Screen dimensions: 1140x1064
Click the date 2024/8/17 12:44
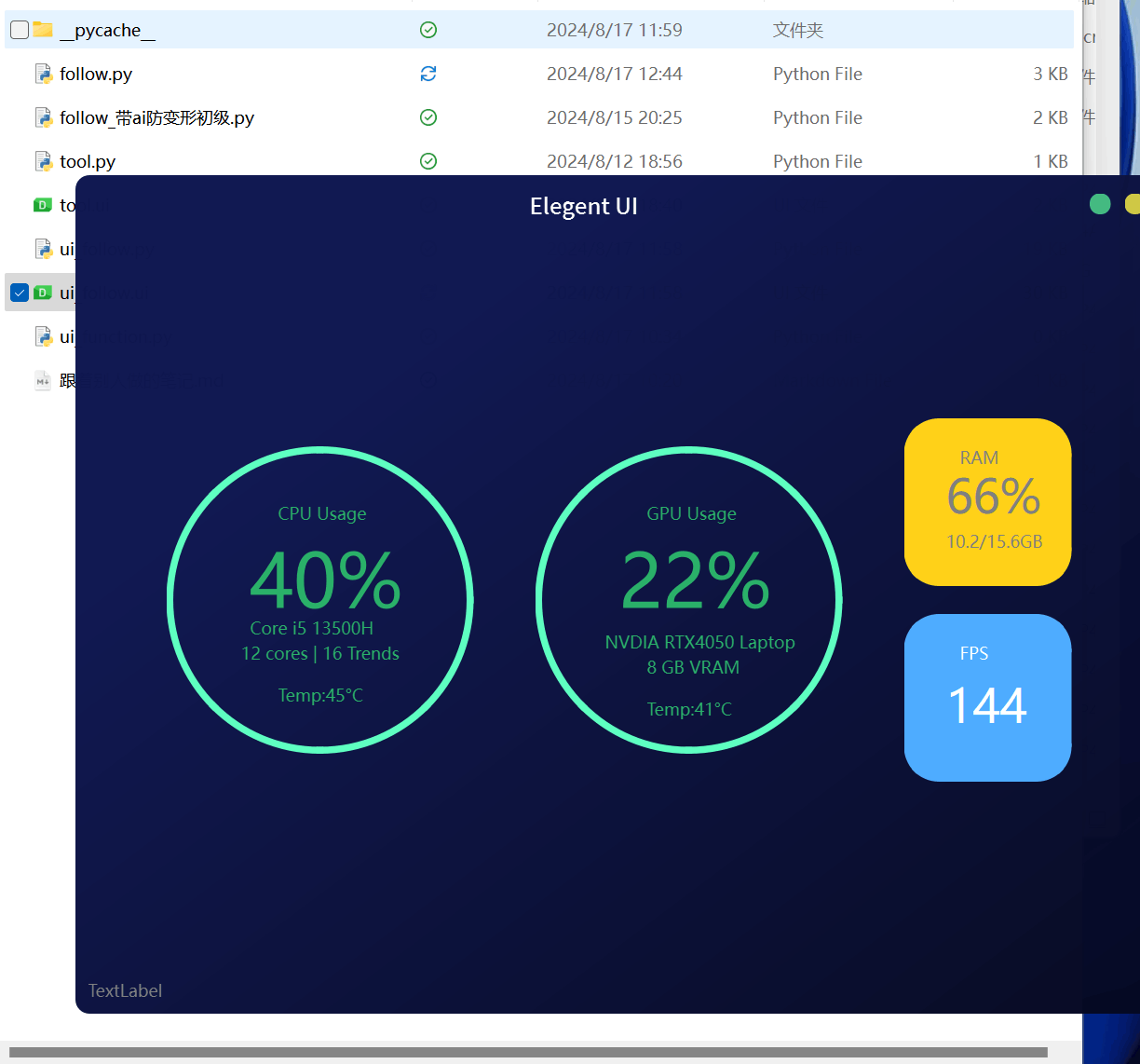coord(615,74)
